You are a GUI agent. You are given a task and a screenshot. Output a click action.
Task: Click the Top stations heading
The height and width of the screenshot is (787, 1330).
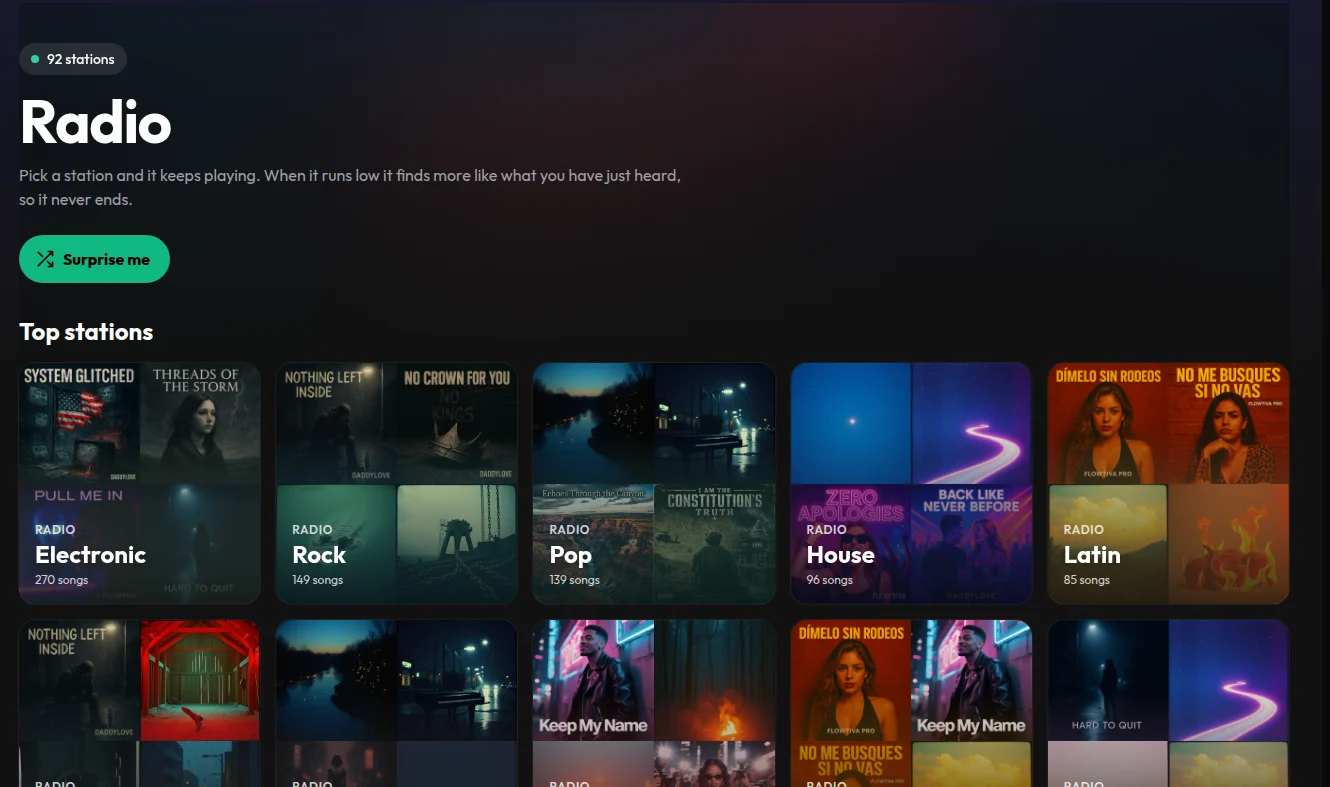point(86,332)
